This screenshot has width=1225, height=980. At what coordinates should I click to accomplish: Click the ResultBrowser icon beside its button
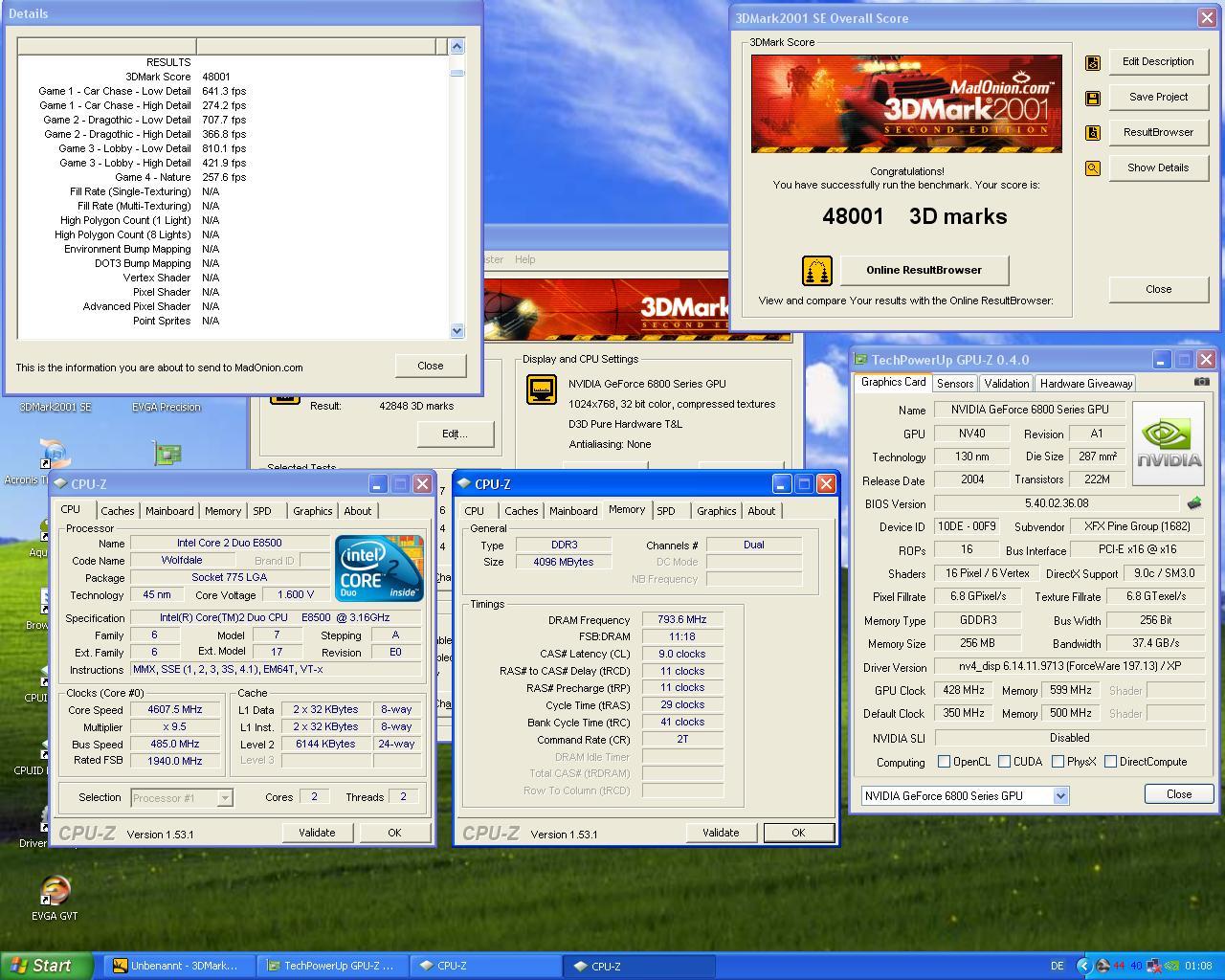click(x=1092, y=133)
